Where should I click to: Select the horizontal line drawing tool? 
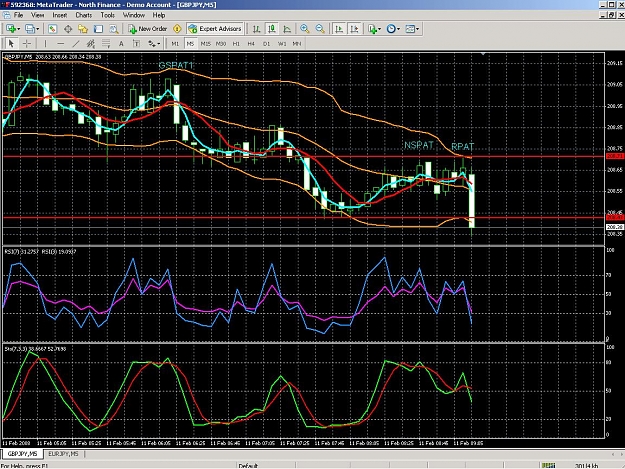[61, 43]
